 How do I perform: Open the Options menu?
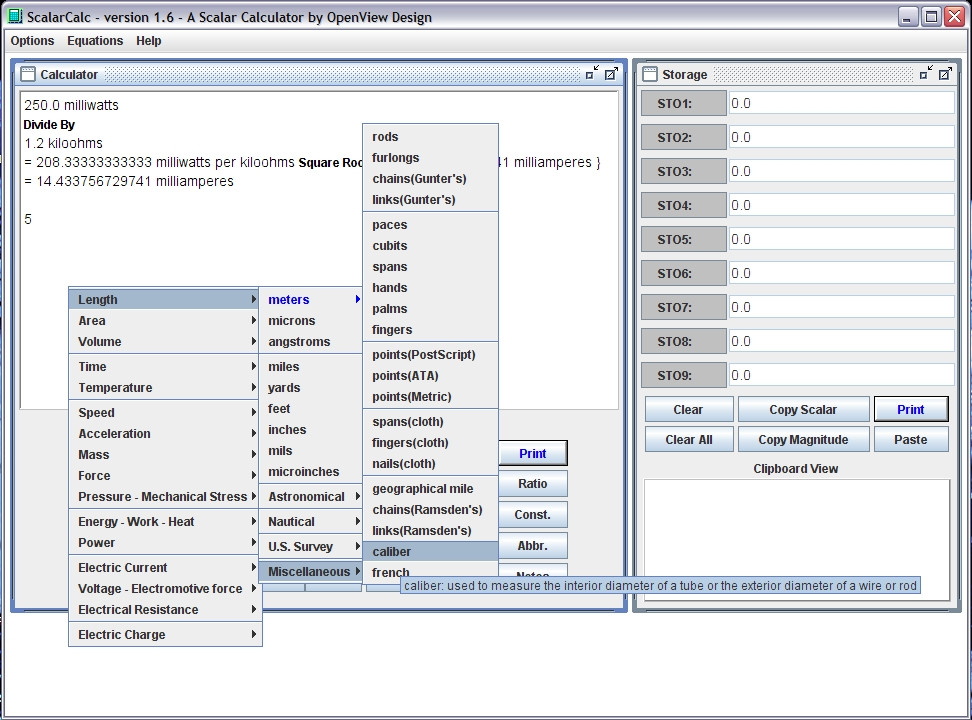32,41
